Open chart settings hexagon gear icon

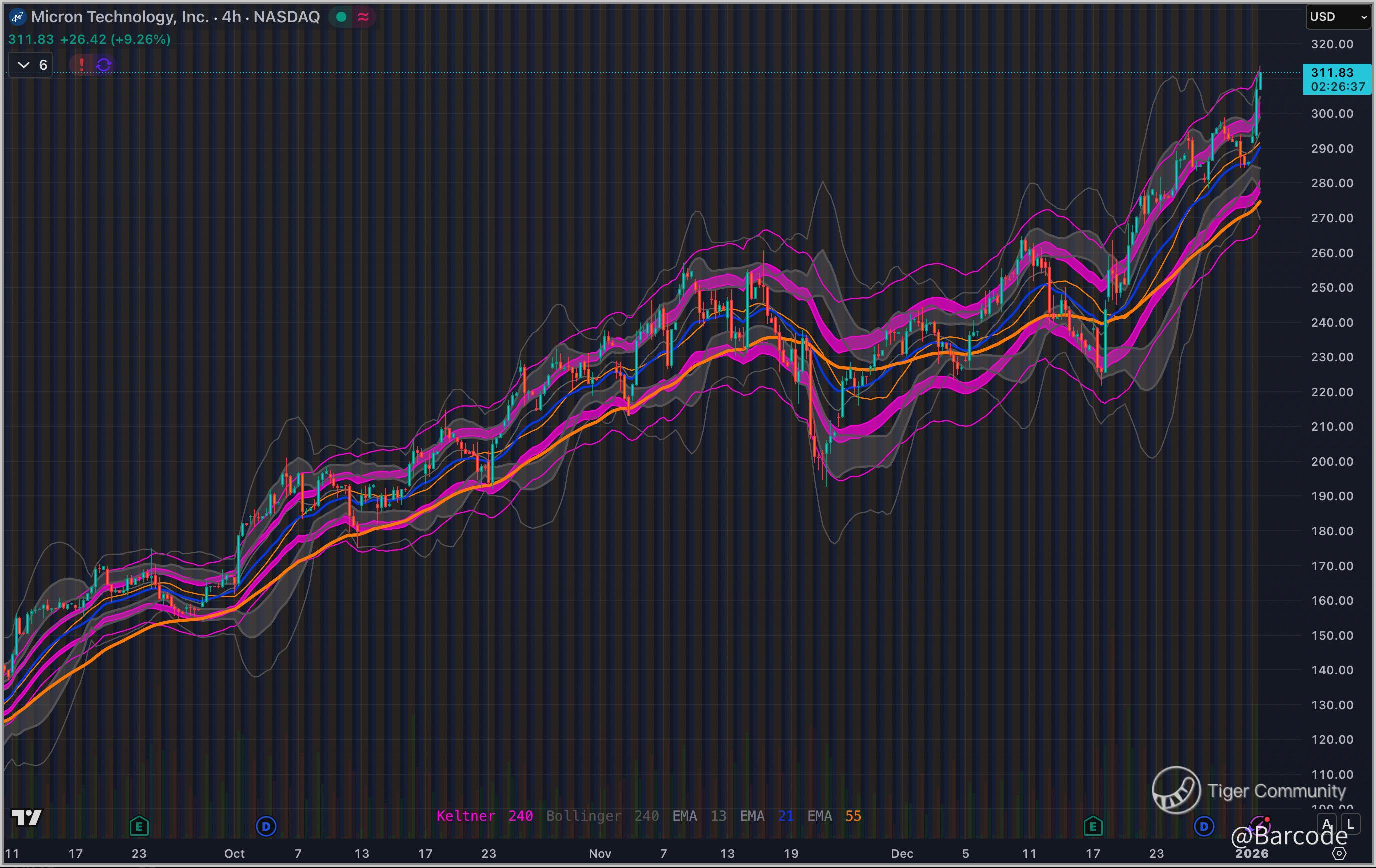(1339, 853)
